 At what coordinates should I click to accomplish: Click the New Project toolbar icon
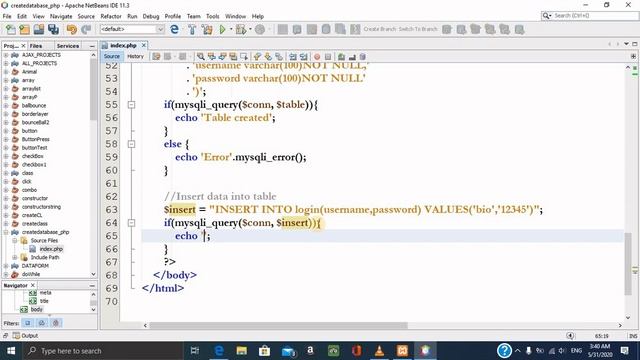click(x=24, y=29)
